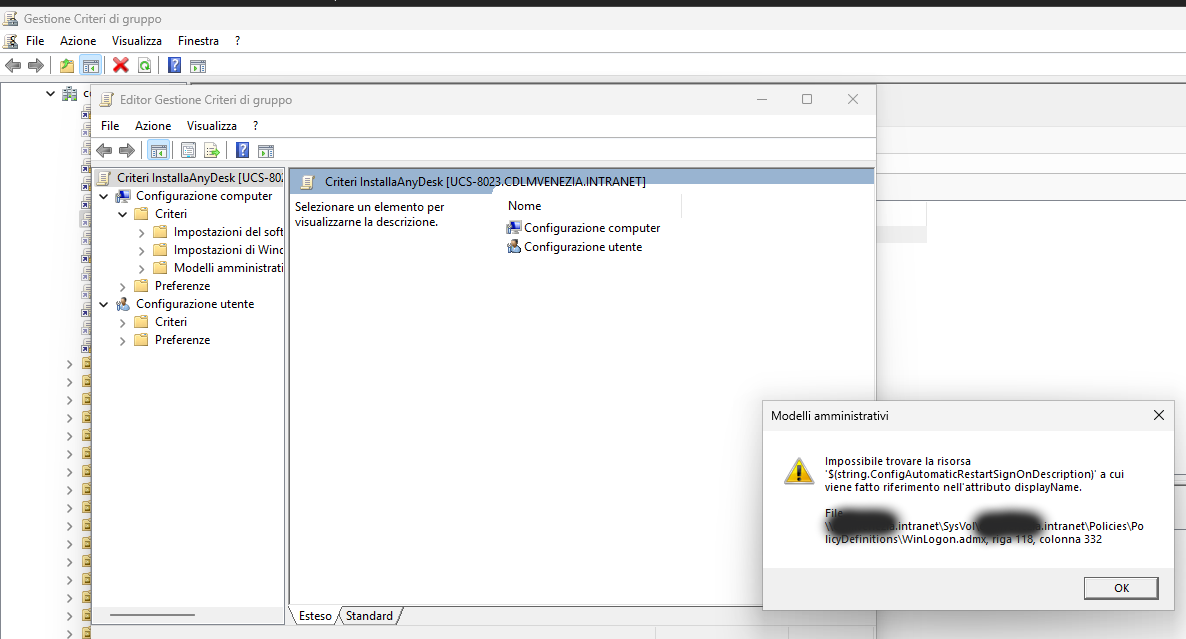Toggle action pane icon in Gestione Criteri toolbar
Image resolution: width=1186 pixels, height=639 pixels.
[x=198, y=66]
